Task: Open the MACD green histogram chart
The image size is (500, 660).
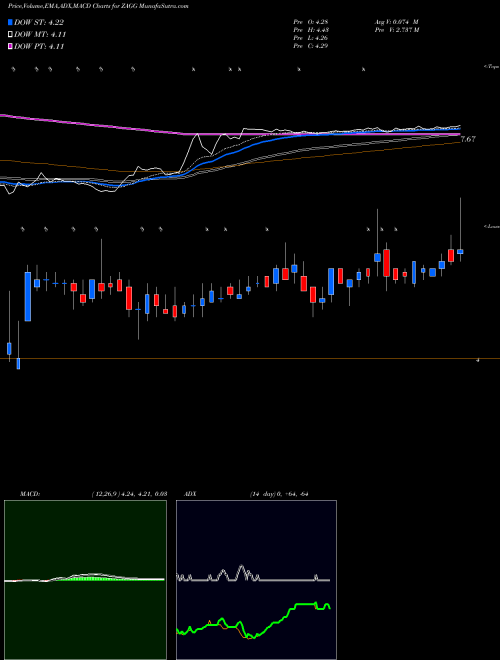Action: tap(85, 580)
